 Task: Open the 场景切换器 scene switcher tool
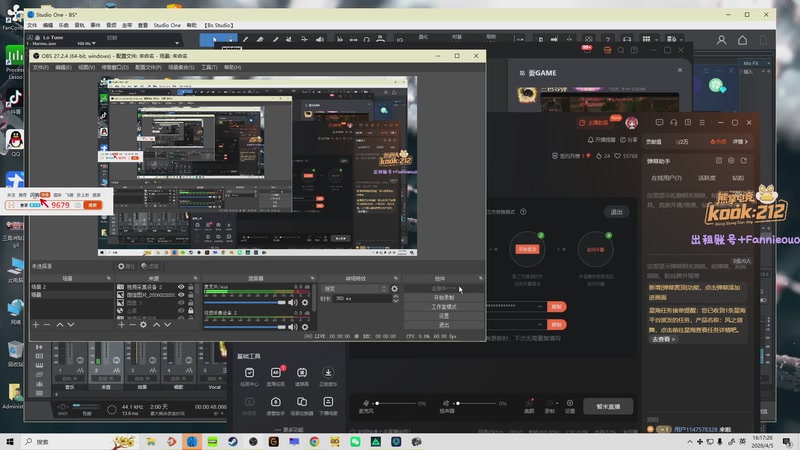point(302,405)
